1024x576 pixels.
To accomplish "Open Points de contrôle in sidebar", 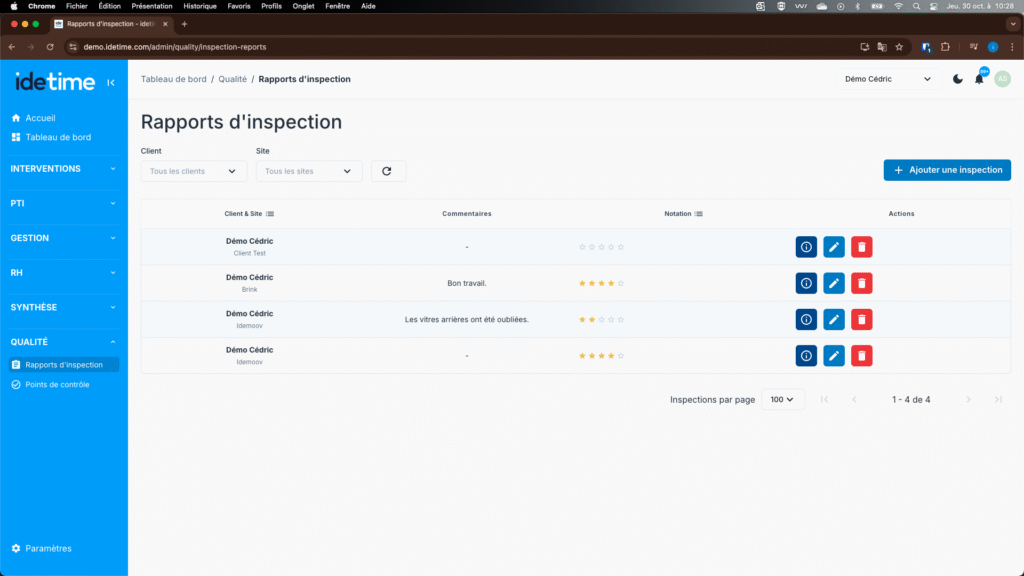I will [57, 384].
